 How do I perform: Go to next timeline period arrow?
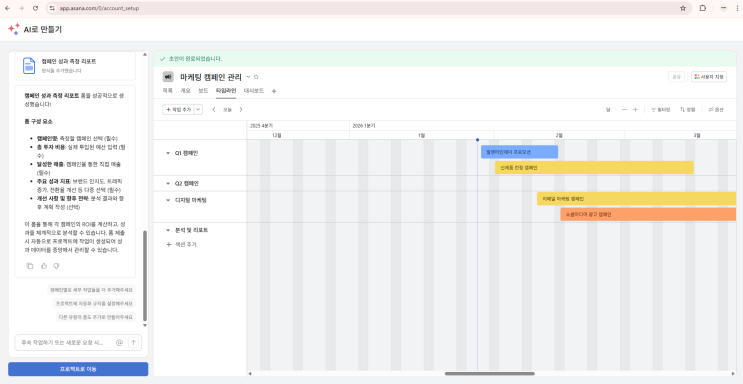(241, 110)
